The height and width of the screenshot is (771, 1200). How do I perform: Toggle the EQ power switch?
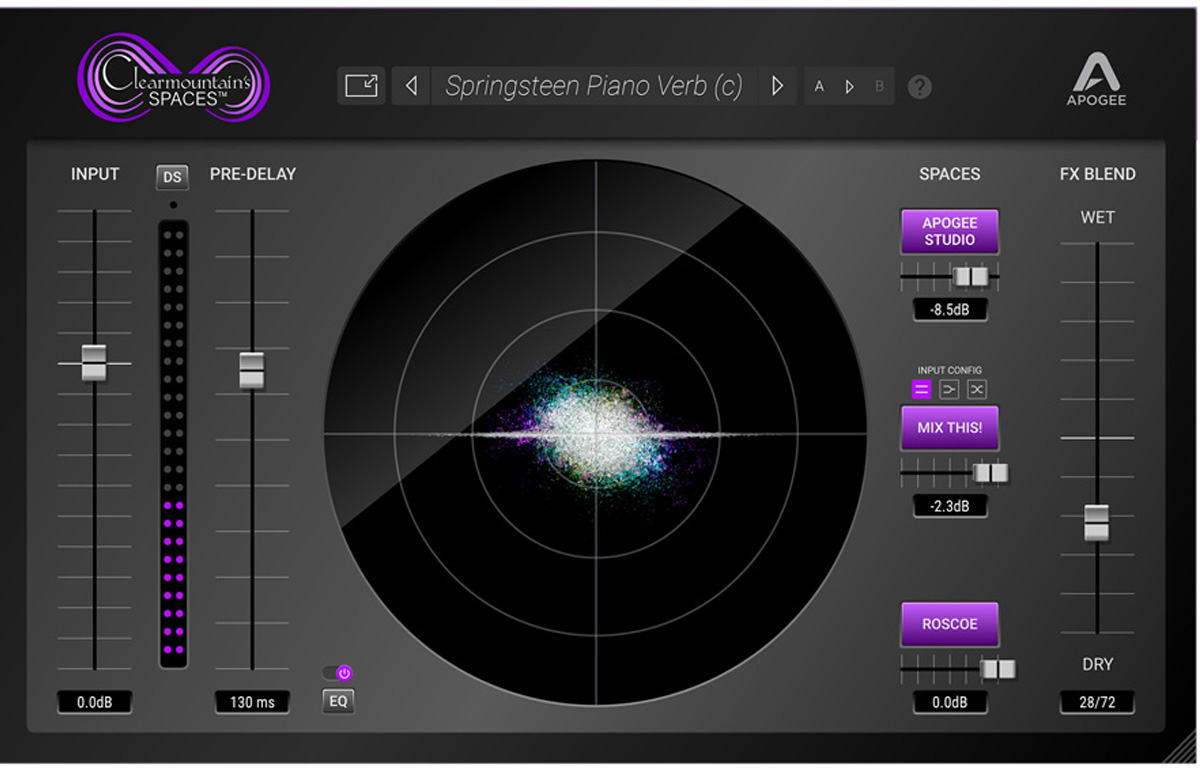(x=339, y=673)
